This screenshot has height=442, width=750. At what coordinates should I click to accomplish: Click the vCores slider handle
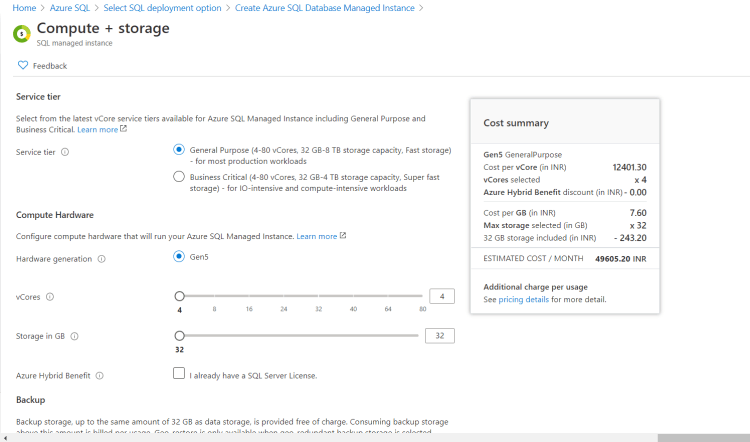(x=179, y=296)
